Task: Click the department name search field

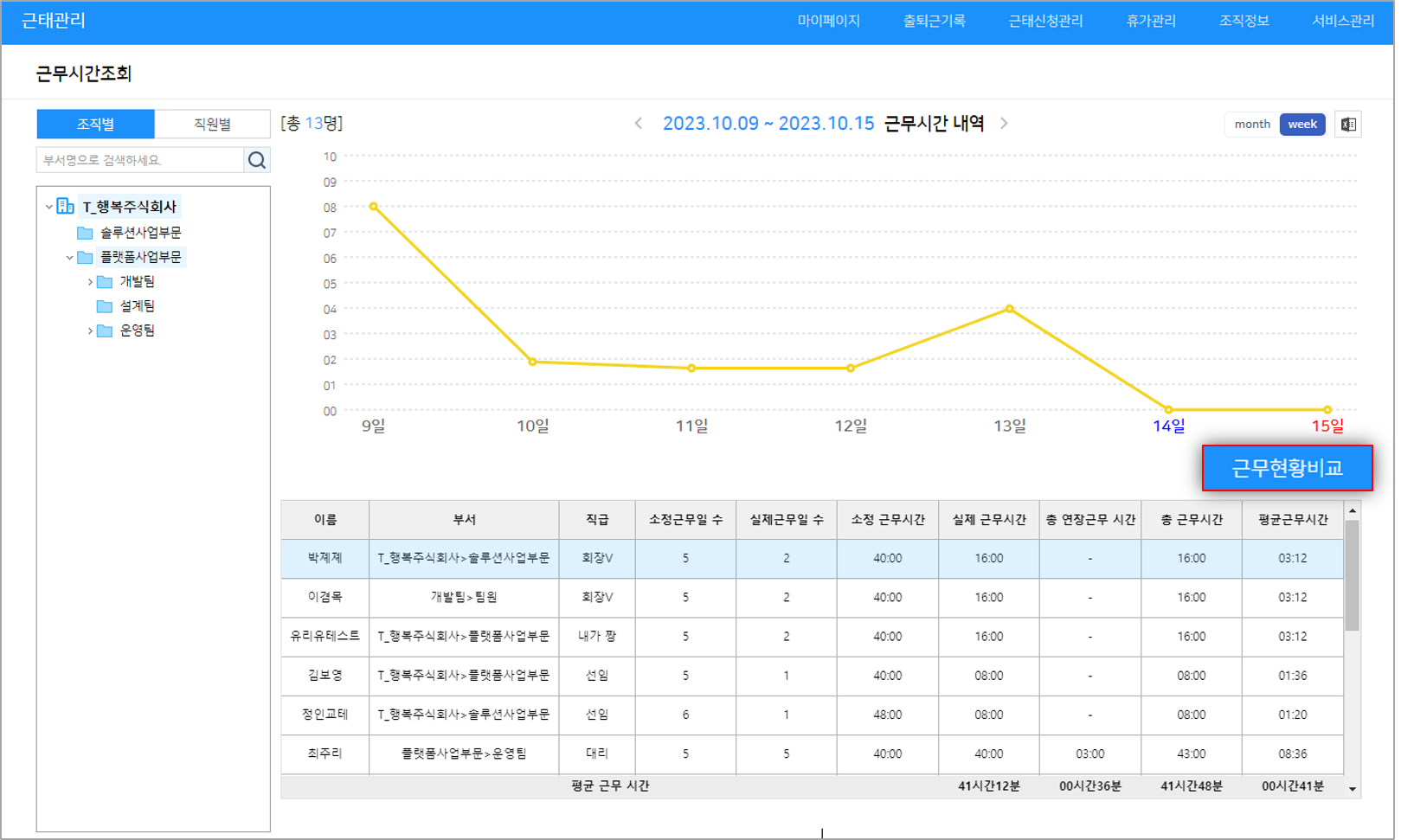Action: click(x=140, y=160)
